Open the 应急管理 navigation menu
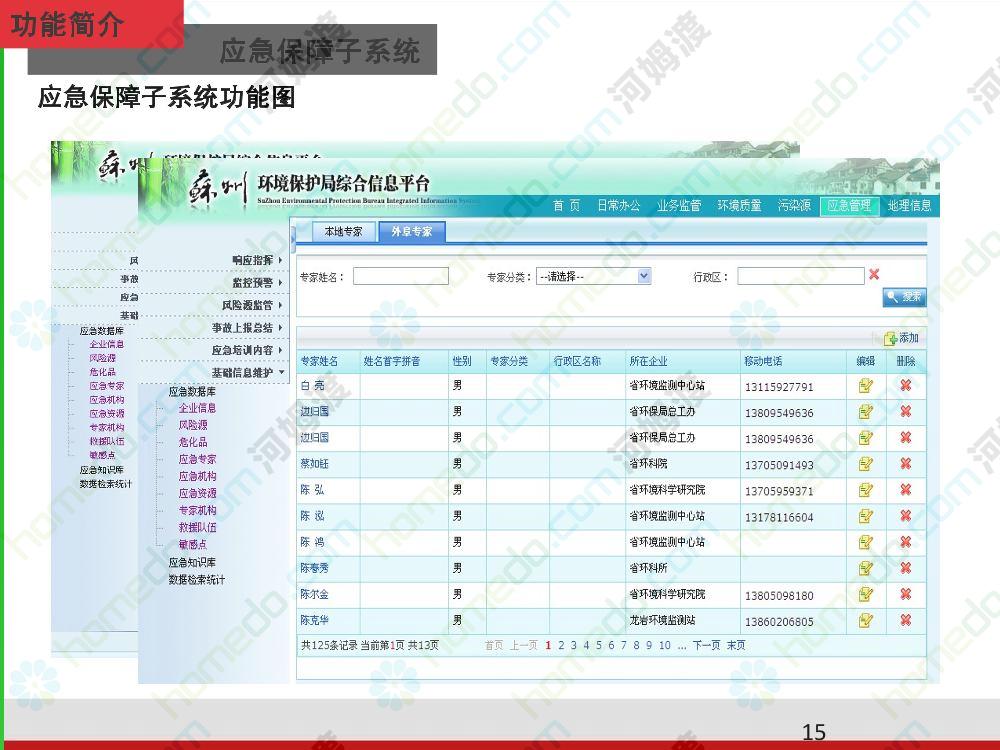 (x=848, y=206)
